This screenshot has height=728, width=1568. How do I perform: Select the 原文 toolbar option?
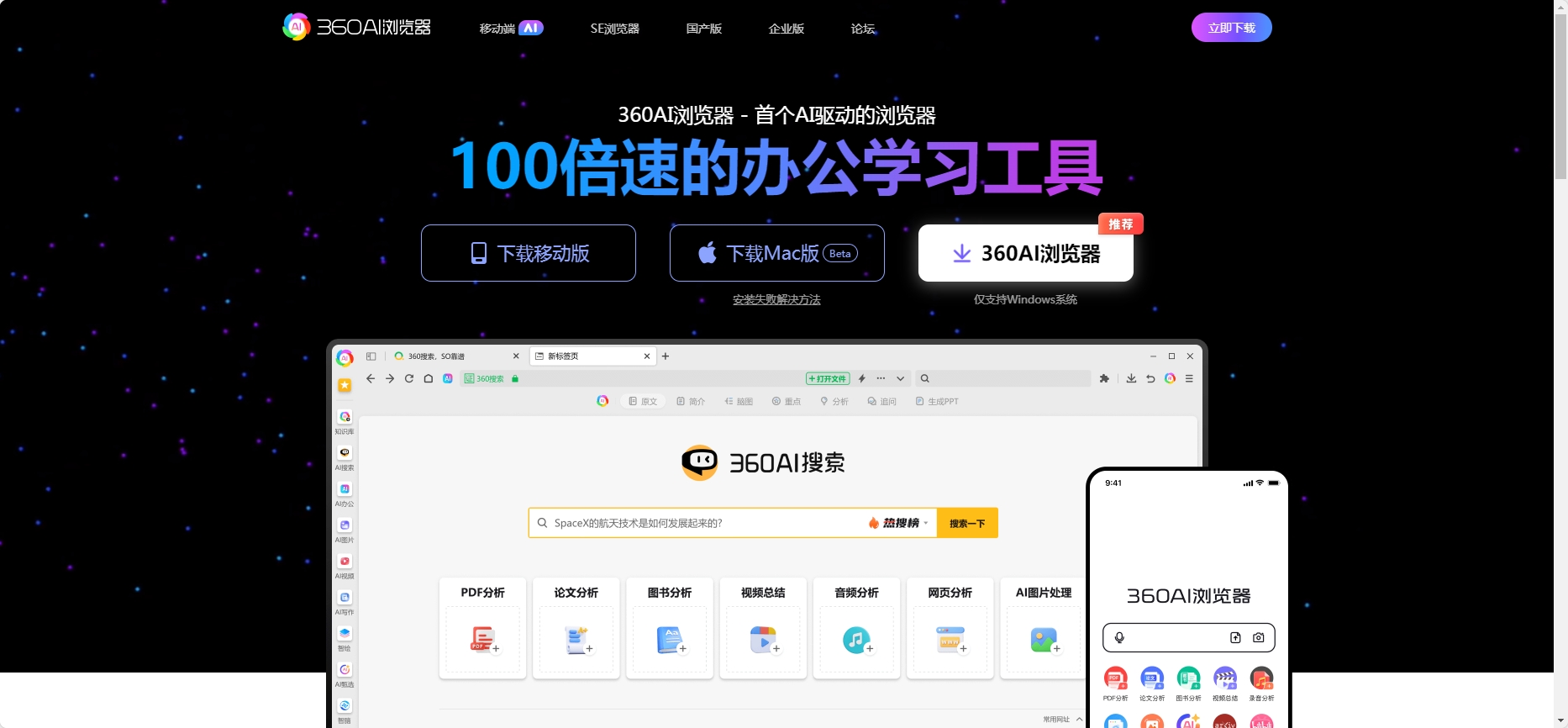point(643,401)
